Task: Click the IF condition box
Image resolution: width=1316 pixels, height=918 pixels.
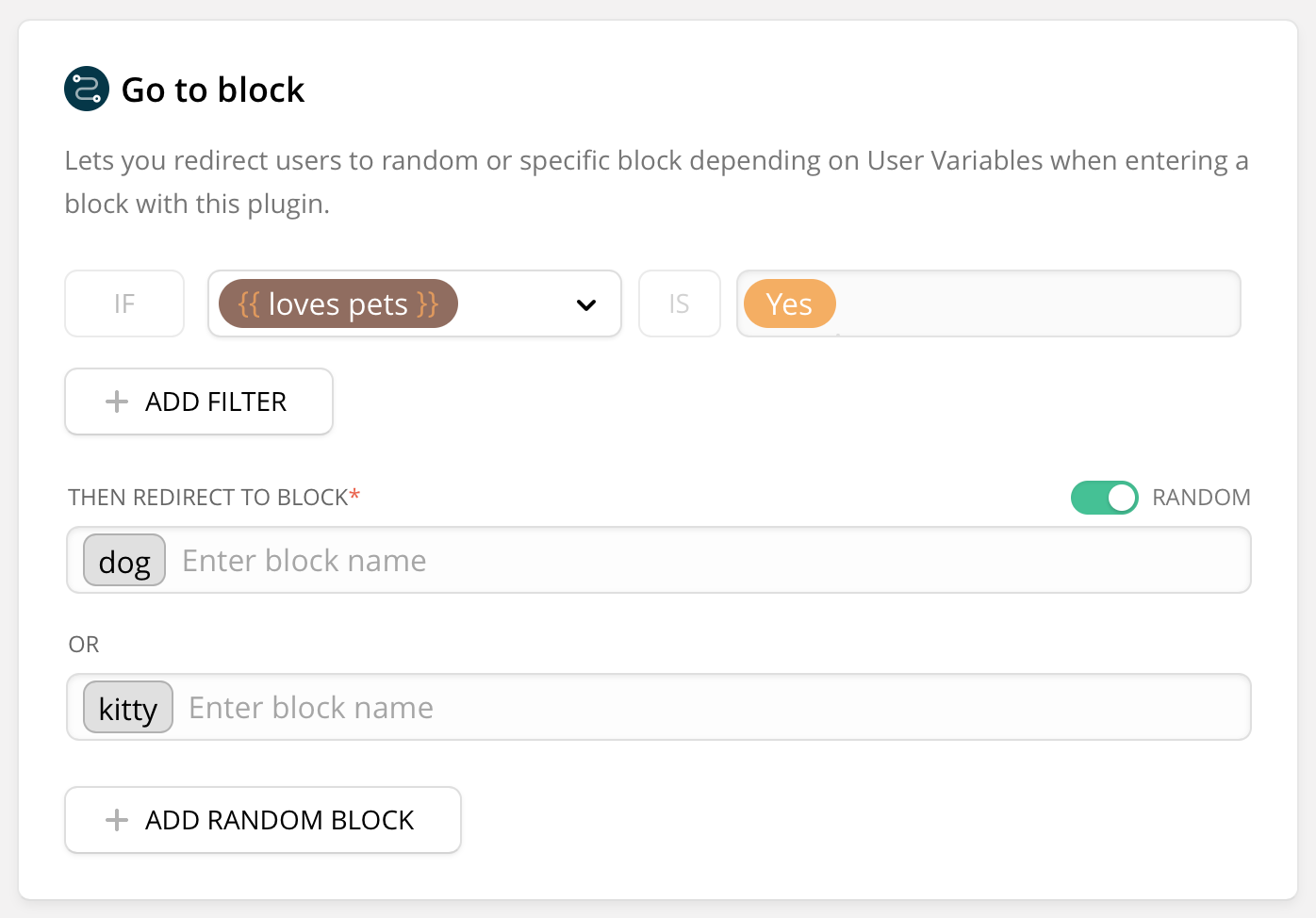Action: point(124,303)
